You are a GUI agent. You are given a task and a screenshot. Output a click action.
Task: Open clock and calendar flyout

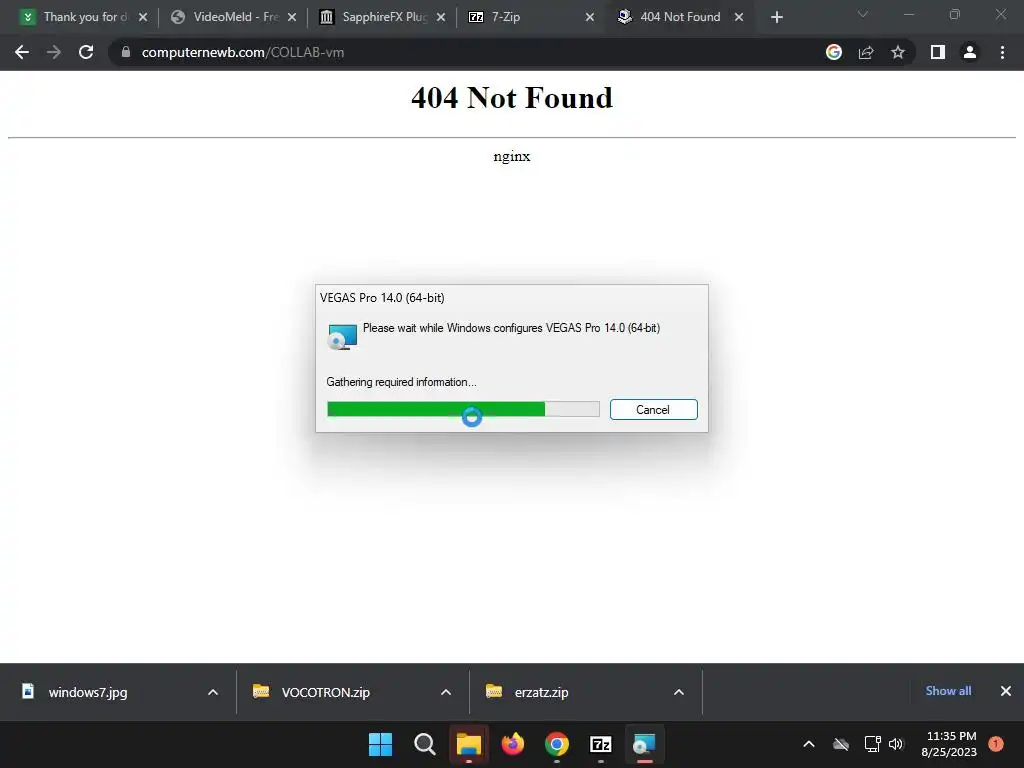(x=950, y=744)
